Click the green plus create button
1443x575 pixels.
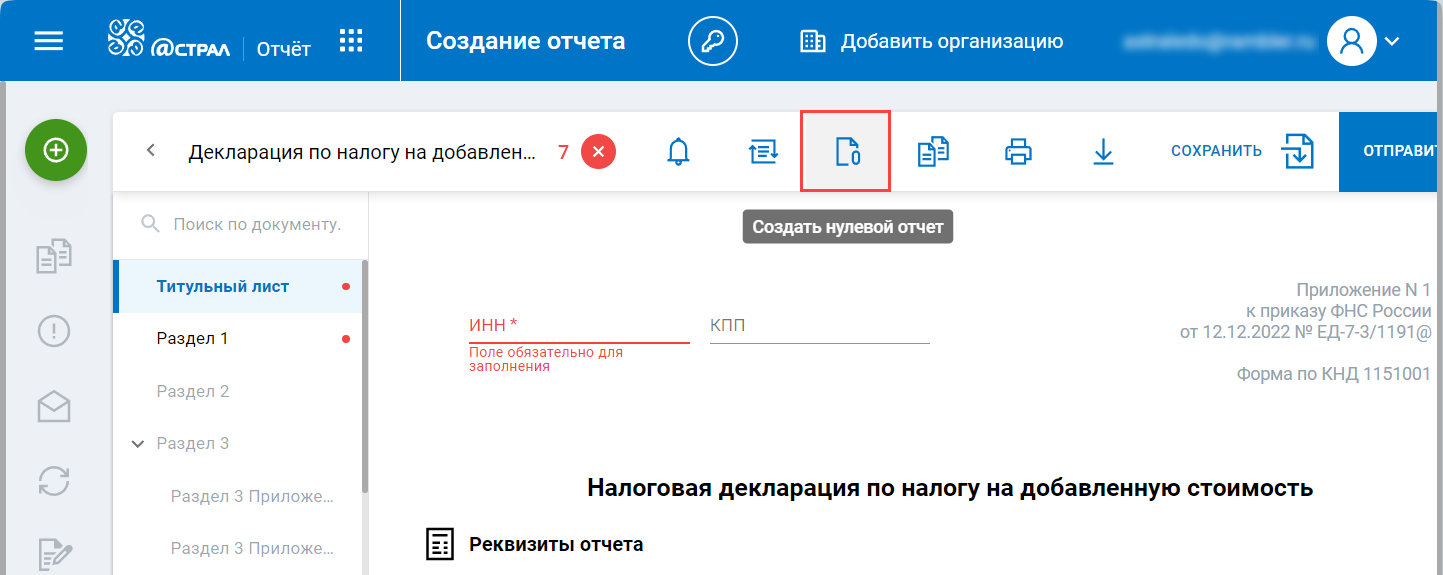56,150
